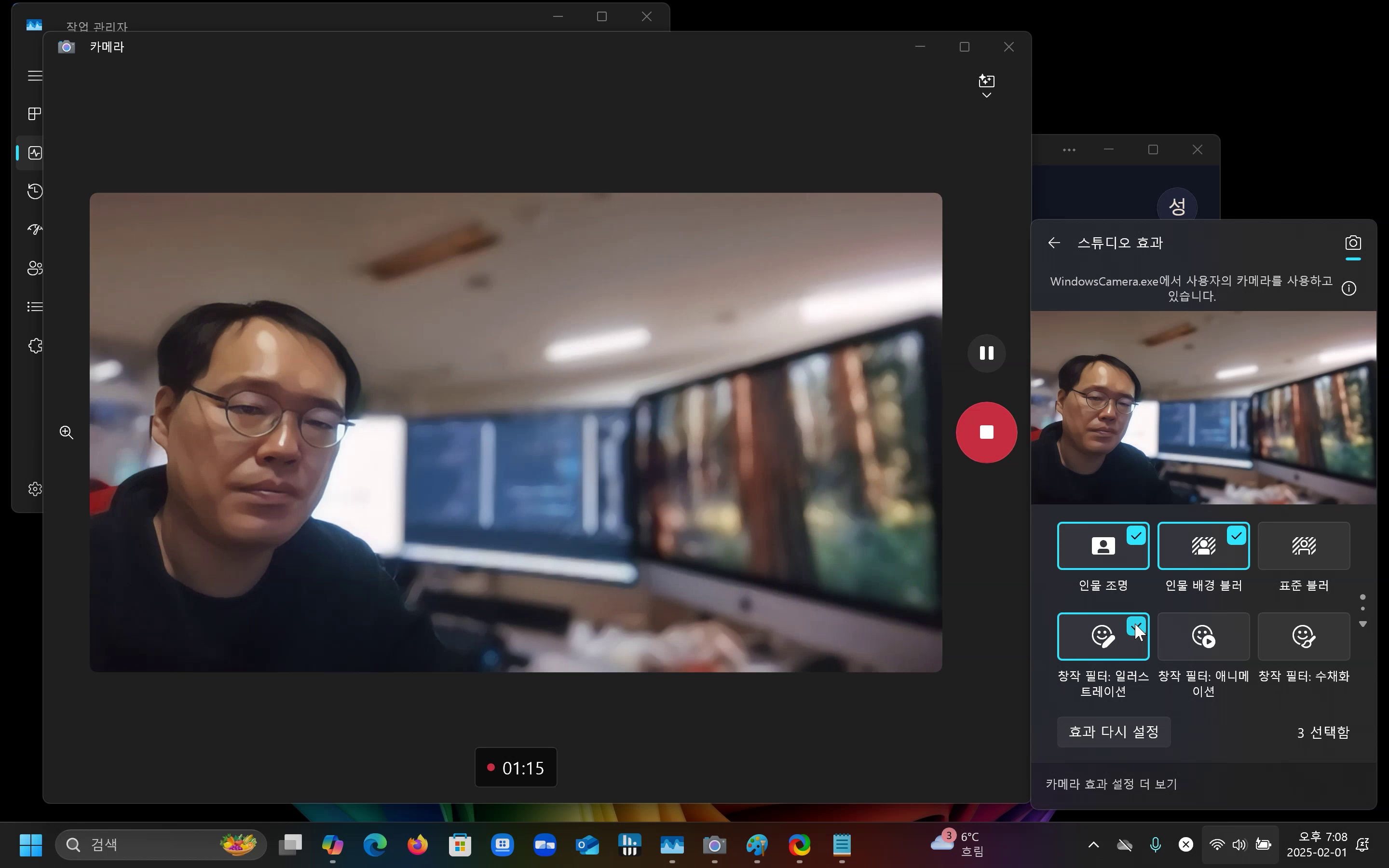Show camera usage info icon

[x=1349, y=288]
